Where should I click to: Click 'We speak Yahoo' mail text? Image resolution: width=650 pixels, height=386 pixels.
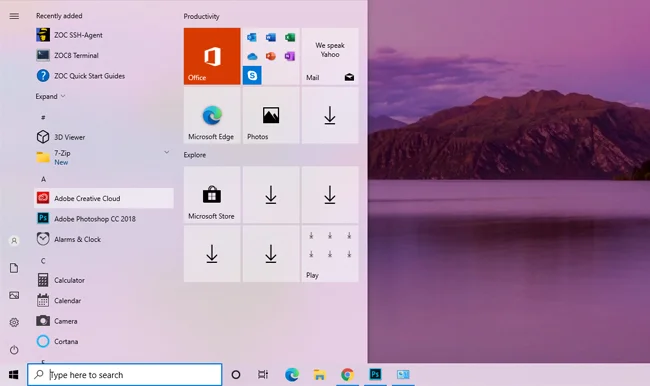click(x=330, y=50)
